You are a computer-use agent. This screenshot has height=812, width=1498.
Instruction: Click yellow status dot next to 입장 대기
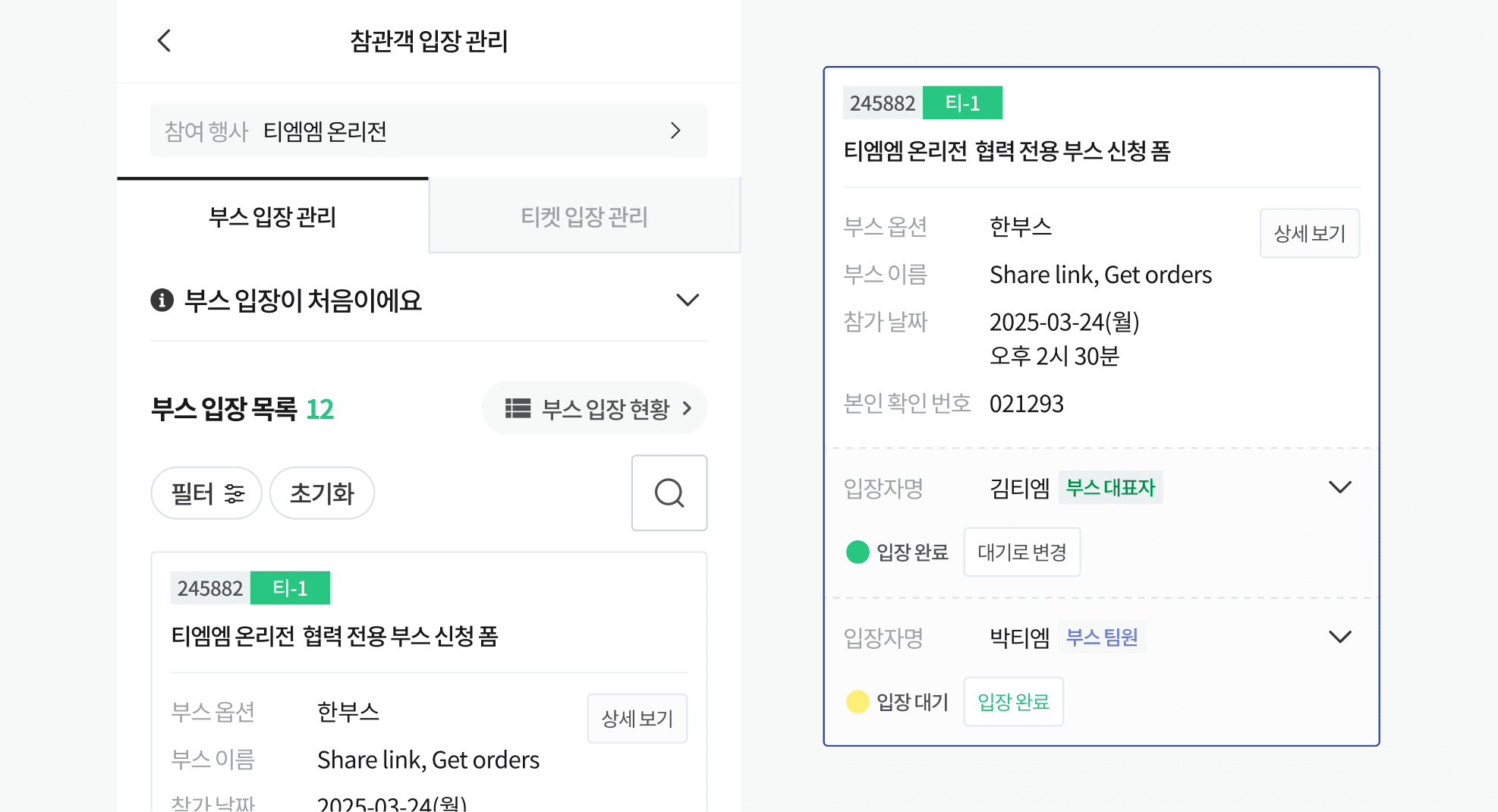[x=858, y=701]
